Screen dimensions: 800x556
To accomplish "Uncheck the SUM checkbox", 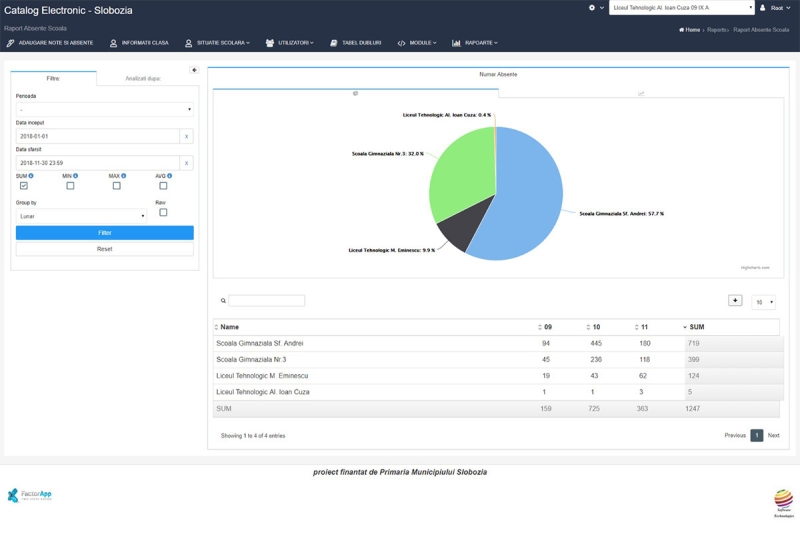I will pos(24,185).
